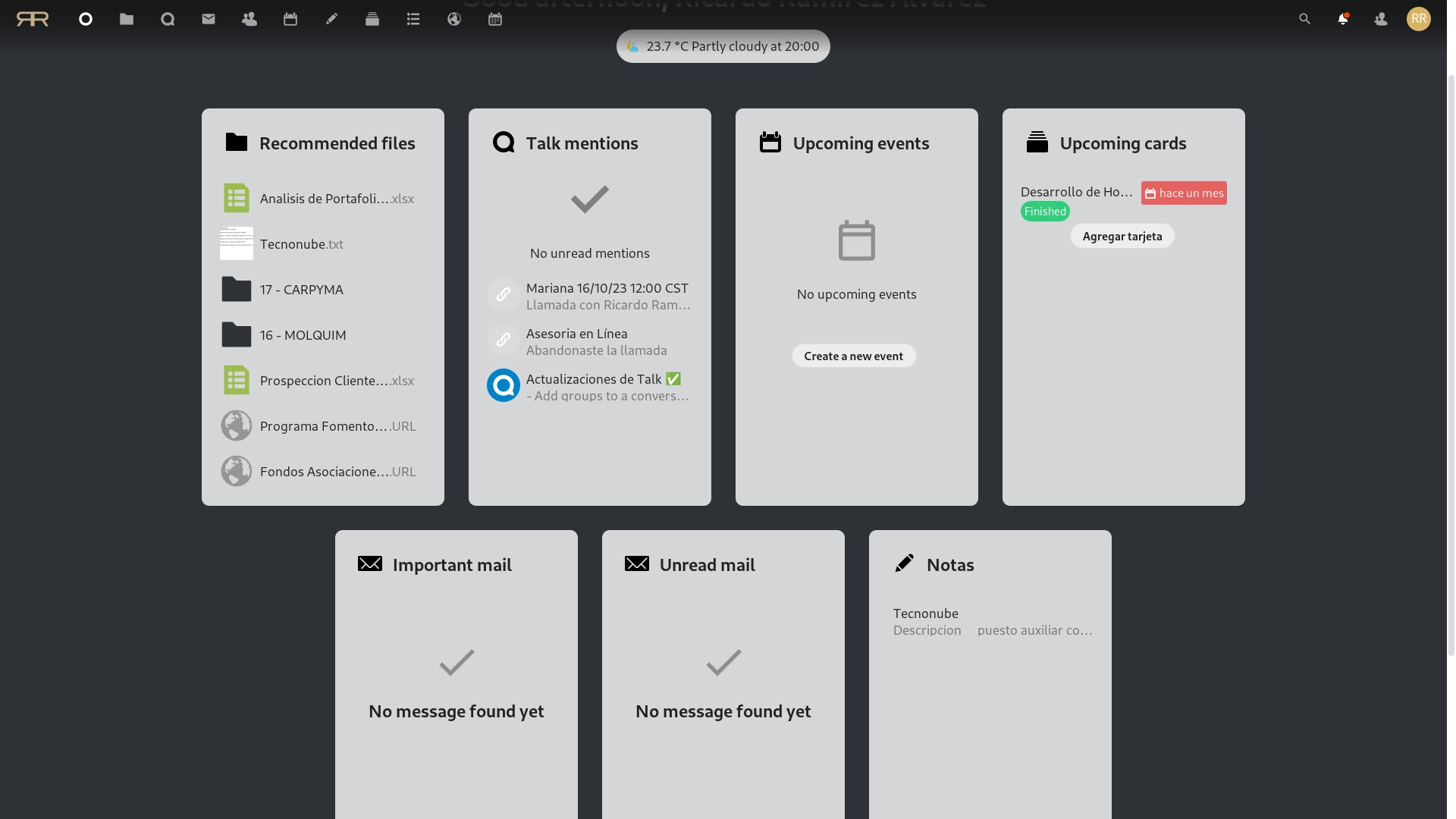Open the Tasks list icon
Screen dimensions: 1456x819
[x=413, y=20]
